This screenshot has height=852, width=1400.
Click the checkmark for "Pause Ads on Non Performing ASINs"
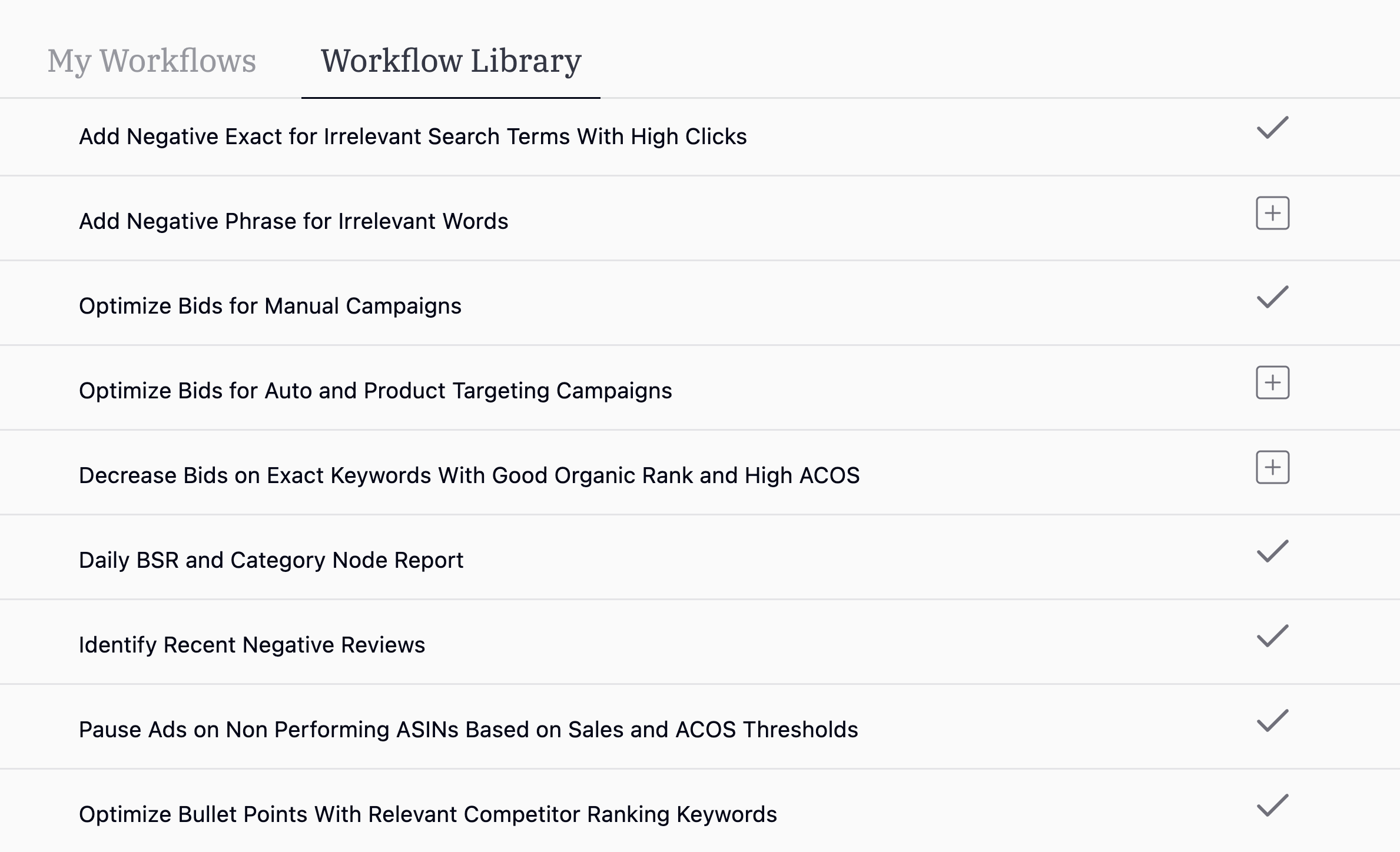point(1272,721)
